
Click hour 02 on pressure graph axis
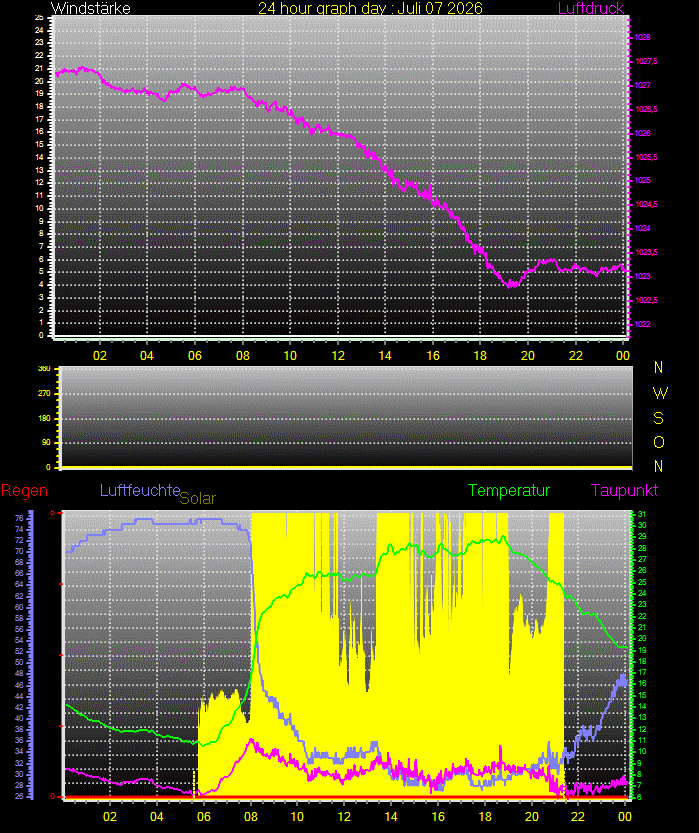click(x=100, y=356)
